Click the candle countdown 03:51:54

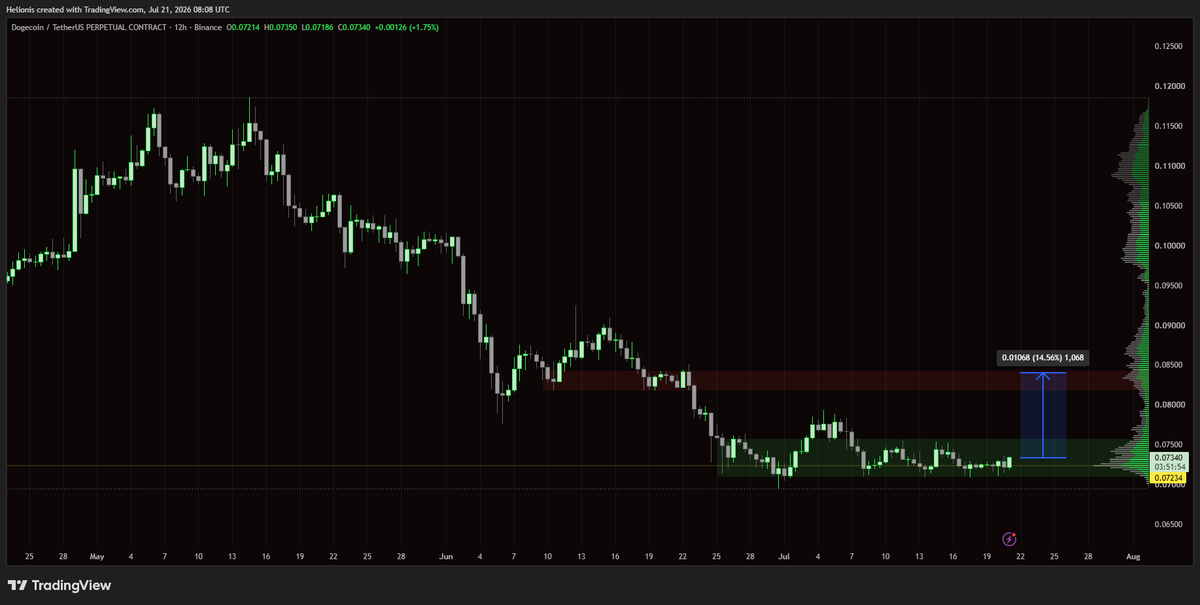[1169, 467]
